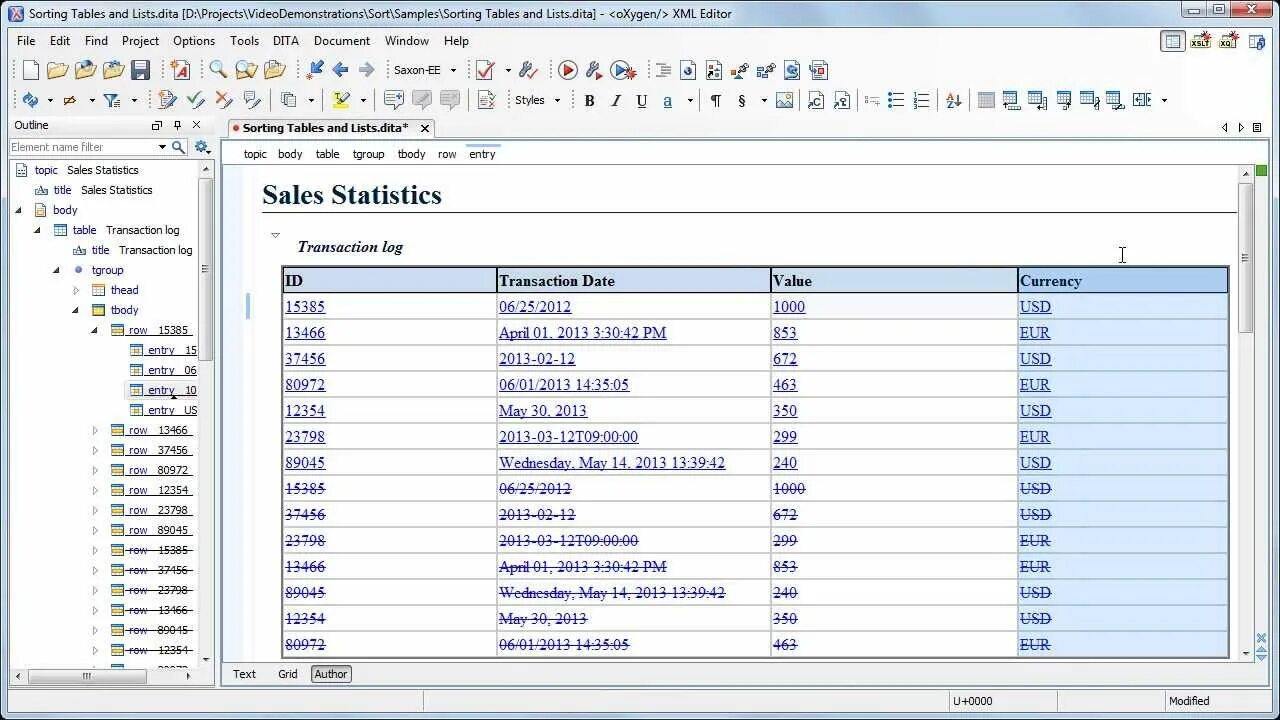
Task: Click the Insert Table icon
Action: point(986,100)
